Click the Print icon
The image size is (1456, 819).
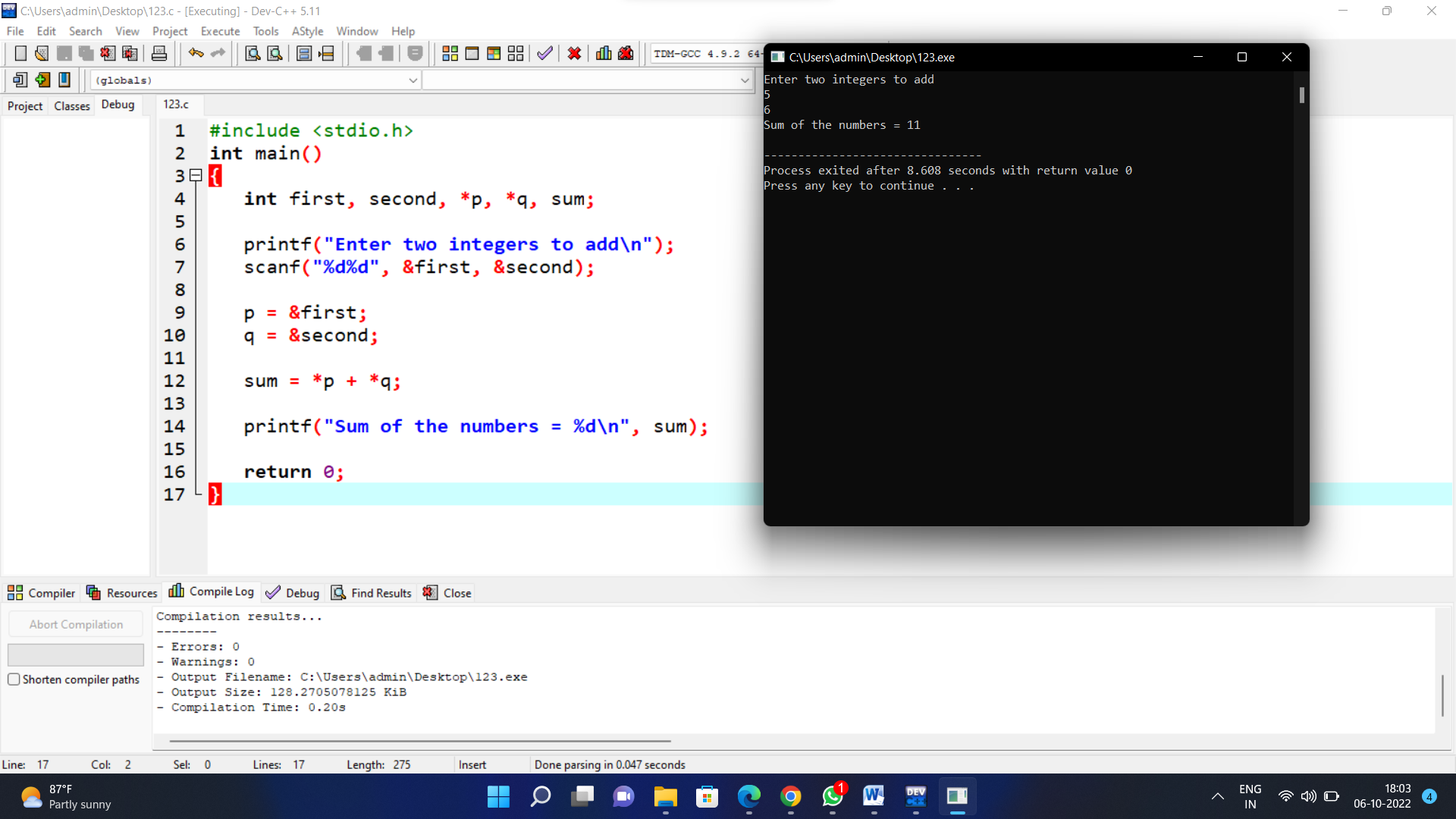[159, 53]
